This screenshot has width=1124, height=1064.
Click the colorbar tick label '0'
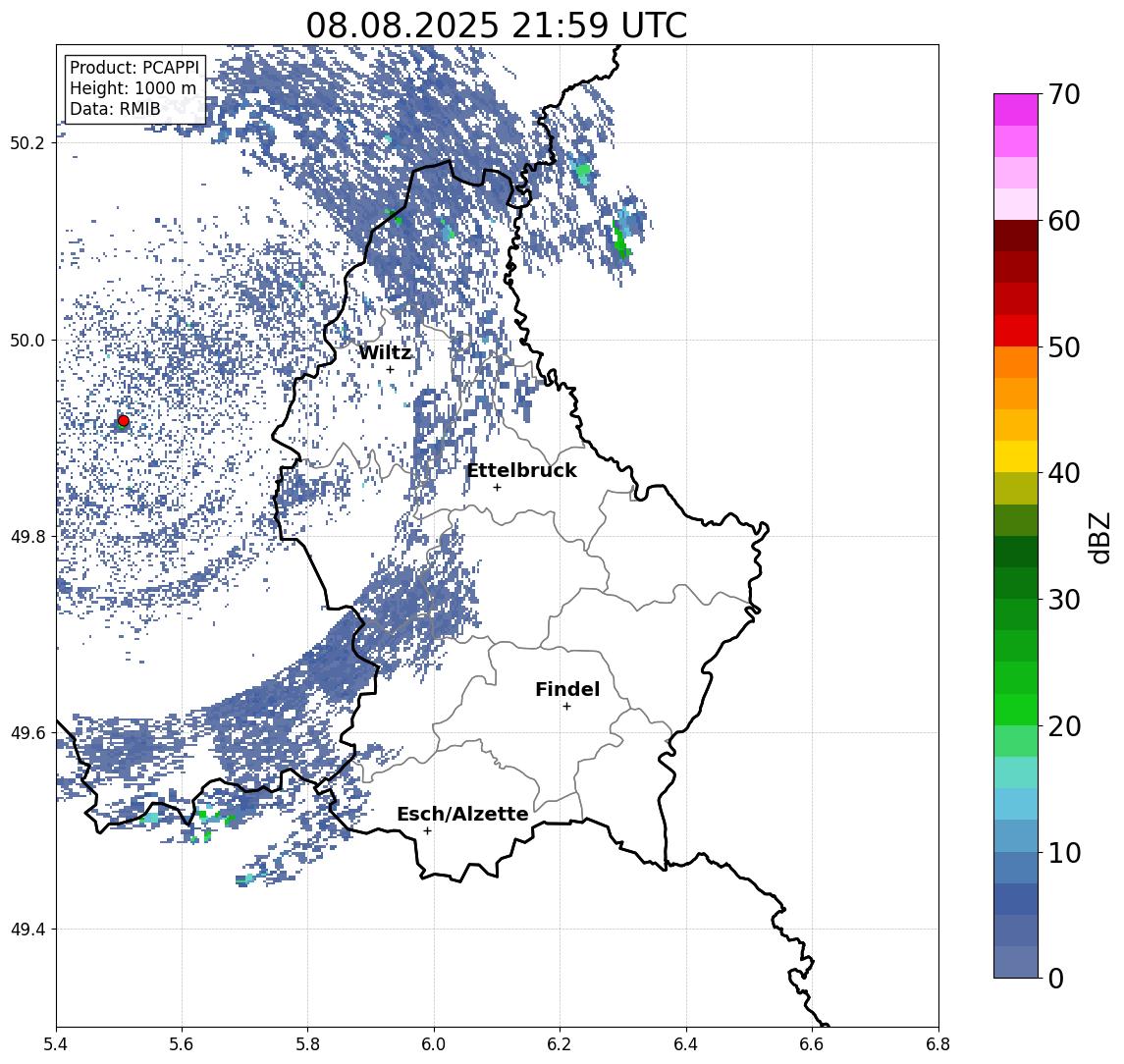point(1056,978)
